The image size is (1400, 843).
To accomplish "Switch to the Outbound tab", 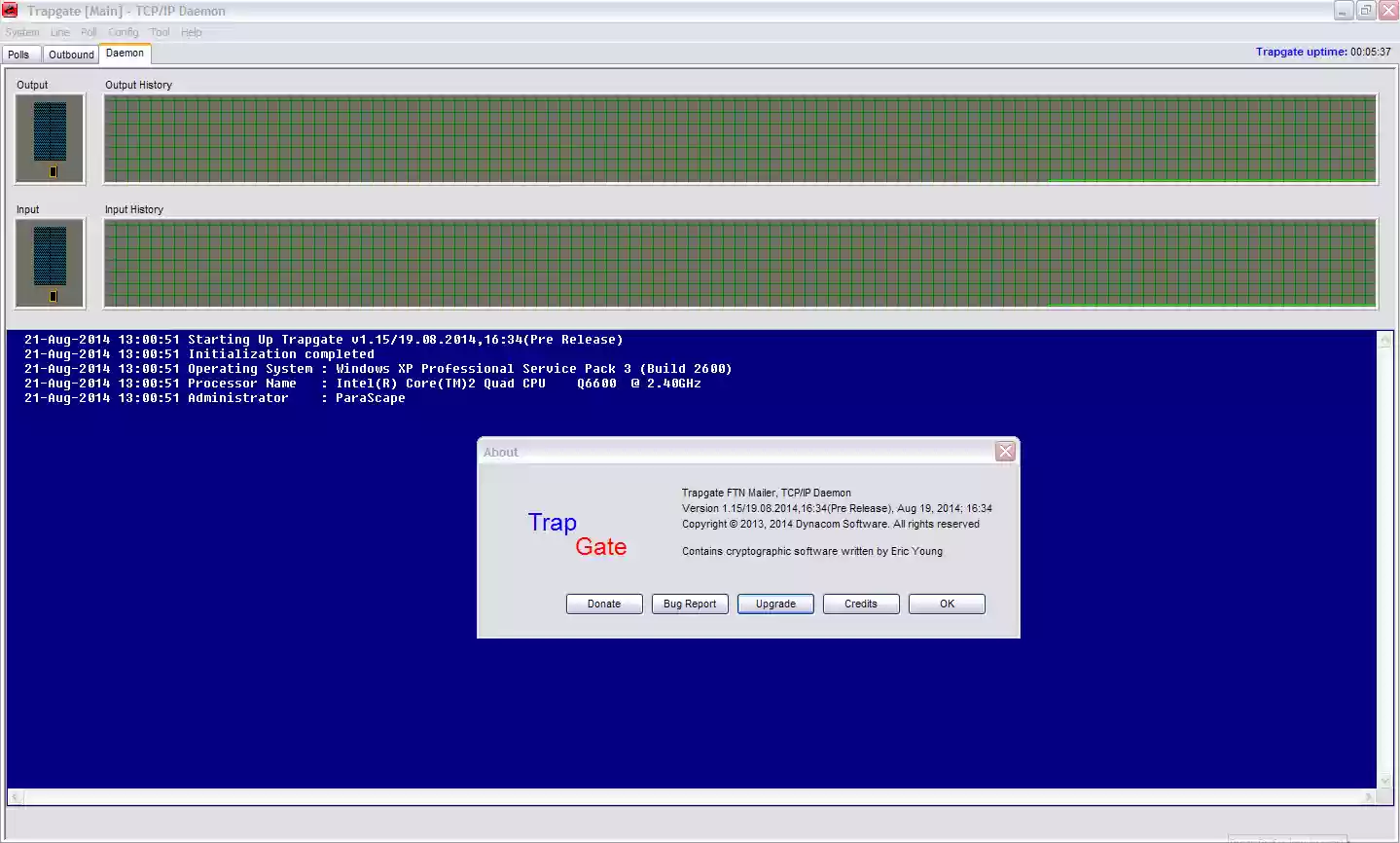I will pyautogui.click(x=70, y=55).
